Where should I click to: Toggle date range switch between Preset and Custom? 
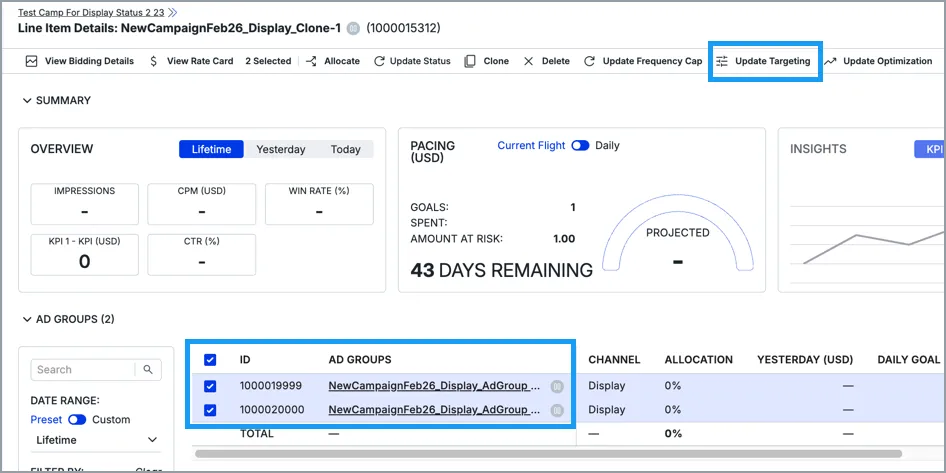point(77,419)
